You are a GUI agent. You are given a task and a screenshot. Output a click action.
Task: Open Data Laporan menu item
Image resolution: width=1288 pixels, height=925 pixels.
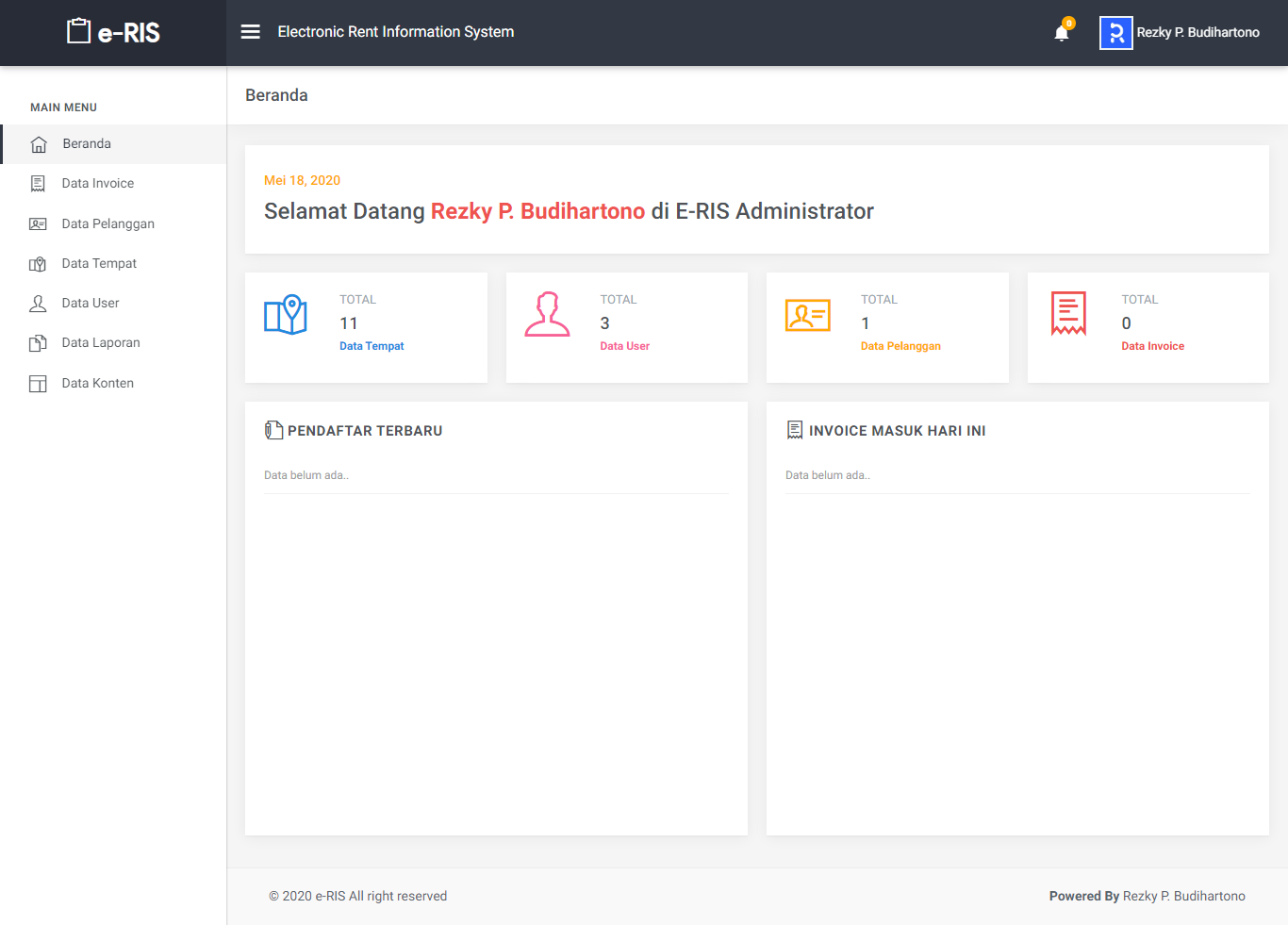(101, 343)
